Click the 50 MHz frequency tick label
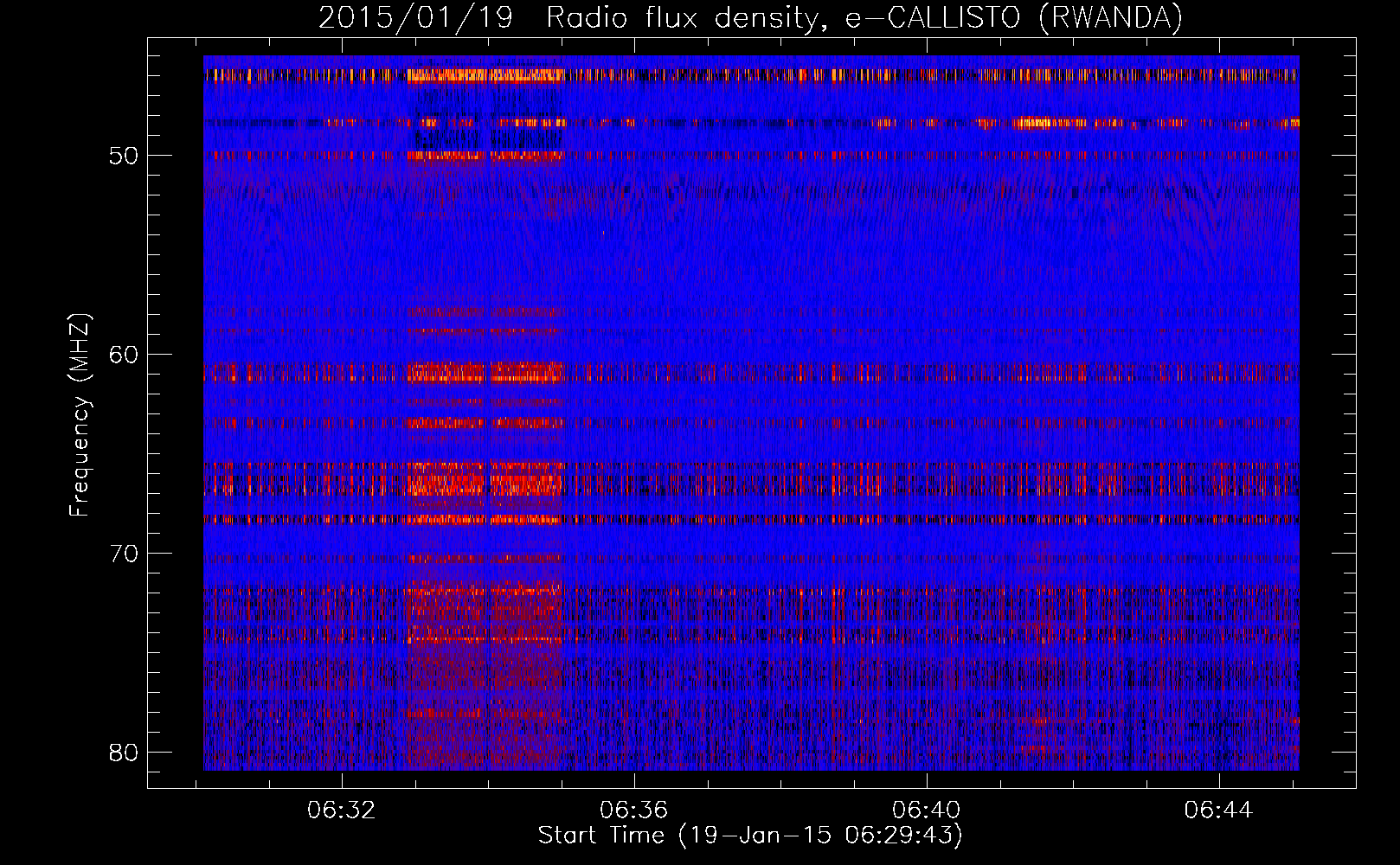Viewport: 1400px width, 865px height. pos(124,157)
